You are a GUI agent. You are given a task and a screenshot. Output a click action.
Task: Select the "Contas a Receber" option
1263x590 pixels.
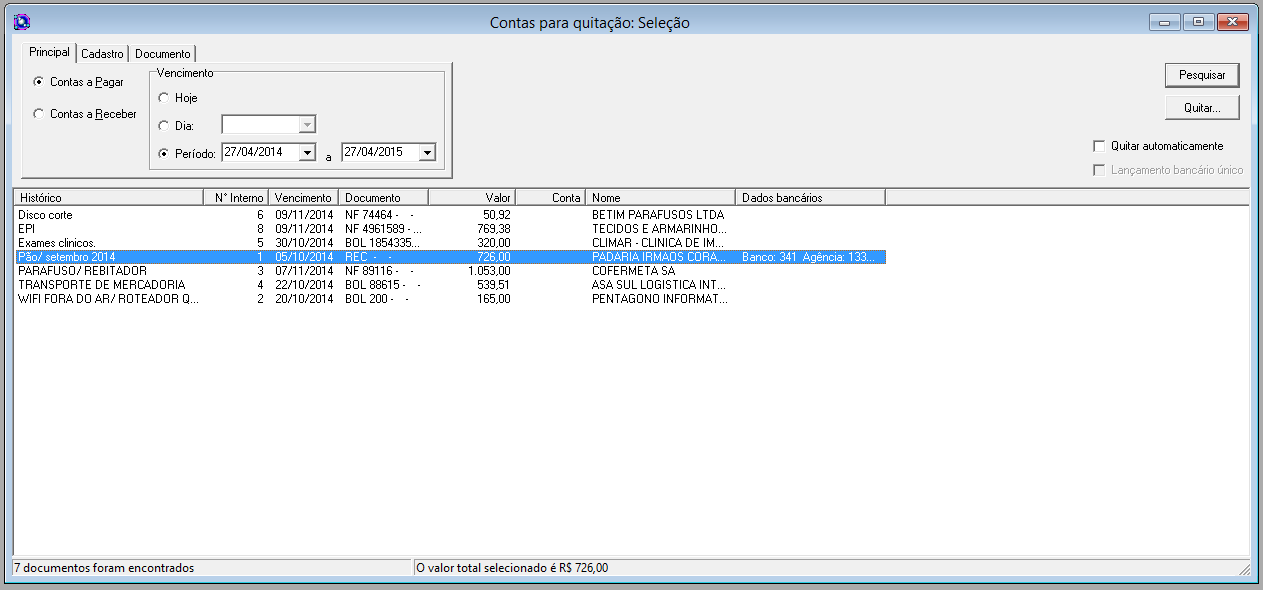coord(39,113)
